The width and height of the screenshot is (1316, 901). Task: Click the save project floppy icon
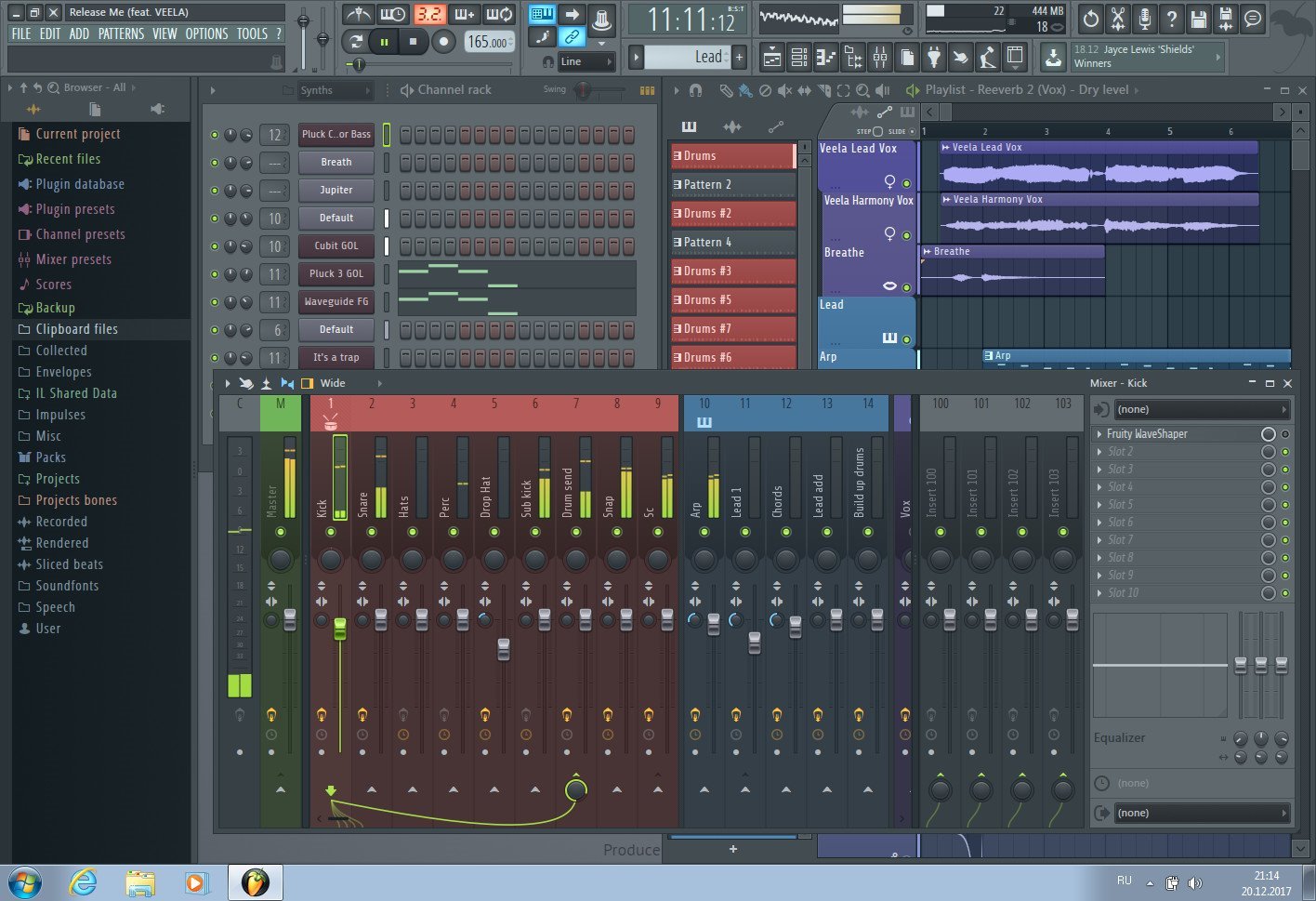[x=1199, y=18]
